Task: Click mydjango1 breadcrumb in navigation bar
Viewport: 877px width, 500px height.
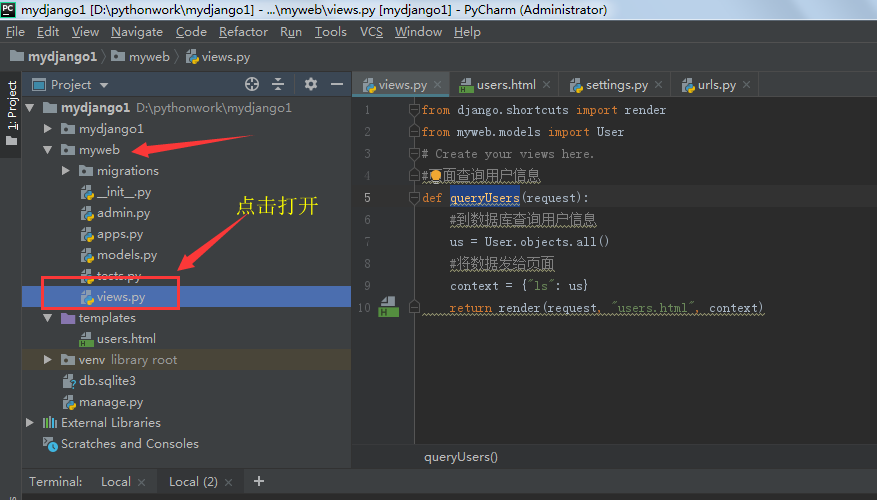Action: (54, 56)
